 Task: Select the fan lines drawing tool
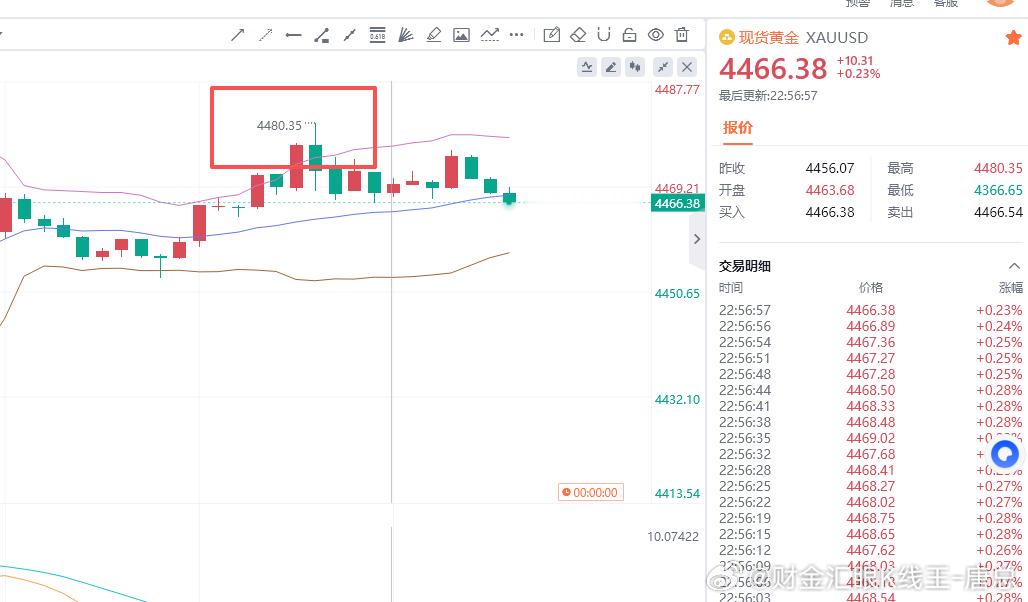pos(406,35)
